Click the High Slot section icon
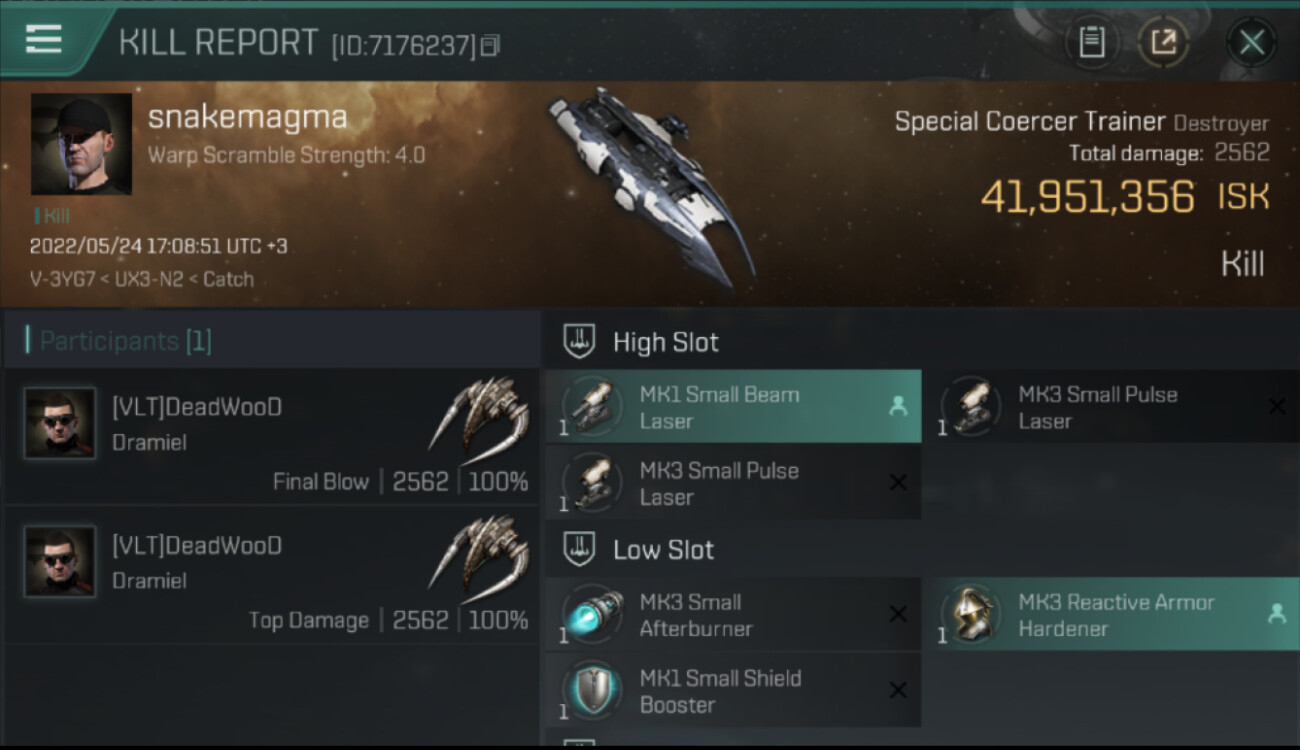1300x750 pixels. tap(580, 342)
